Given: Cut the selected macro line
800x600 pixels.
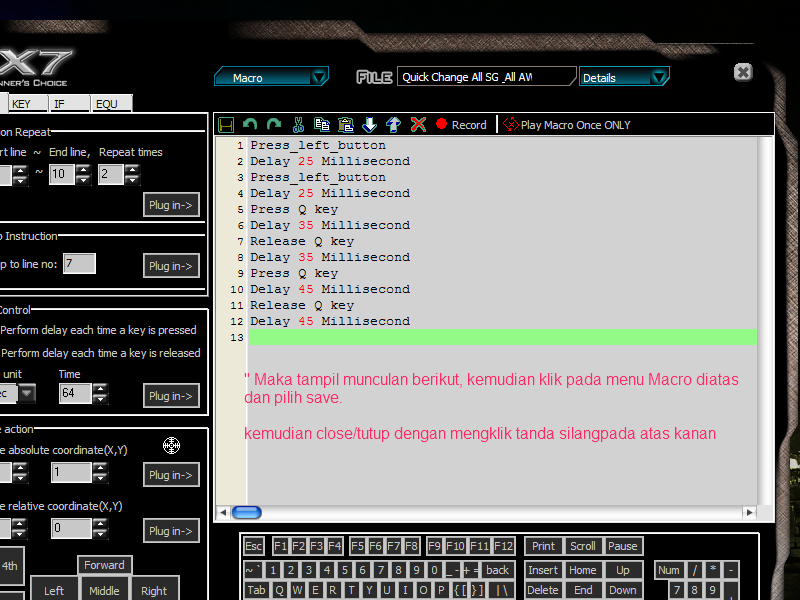Looking at the screenshot, I should [298, 124].
